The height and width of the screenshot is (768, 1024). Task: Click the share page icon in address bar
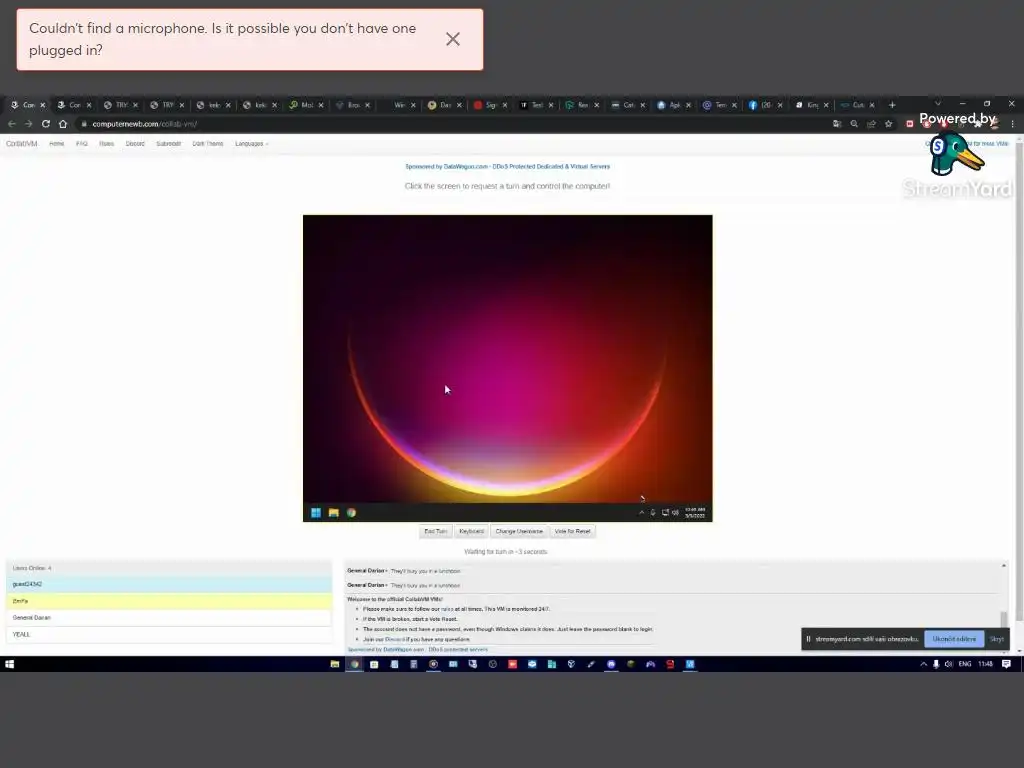[x=871, y=123]
